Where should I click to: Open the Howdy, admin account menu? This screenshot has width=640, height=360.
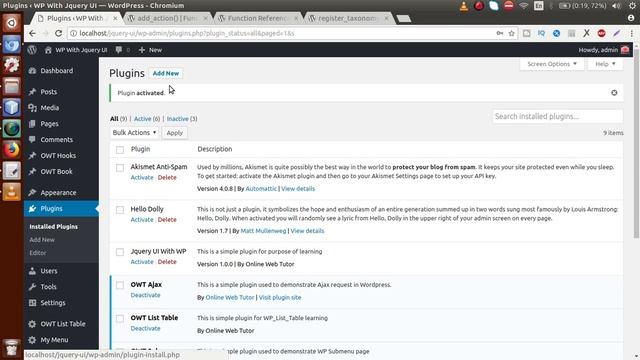tap(603, 50)
